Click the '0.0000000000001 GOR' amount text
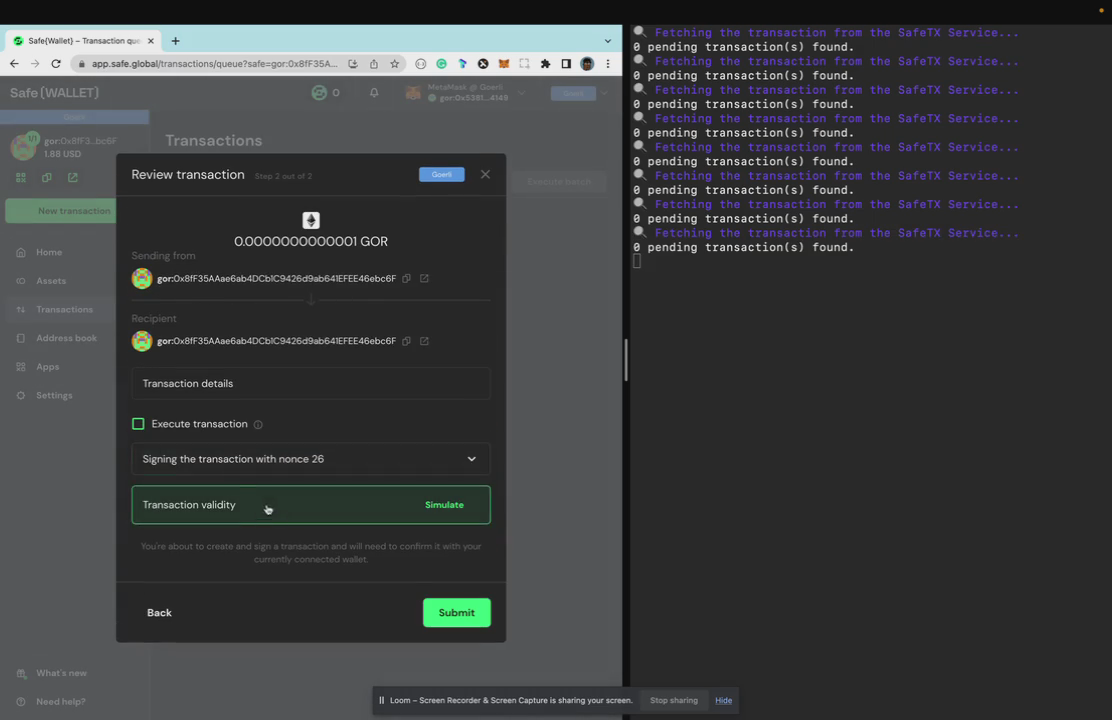This screenshot has width=1112, height=720. (x=311, y=242)
